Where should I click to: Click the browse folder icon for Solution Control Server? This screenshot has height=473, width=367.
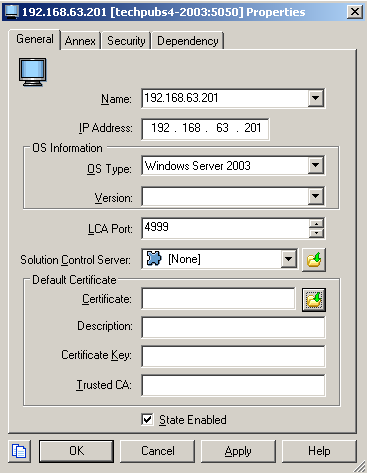pos(314,260)
